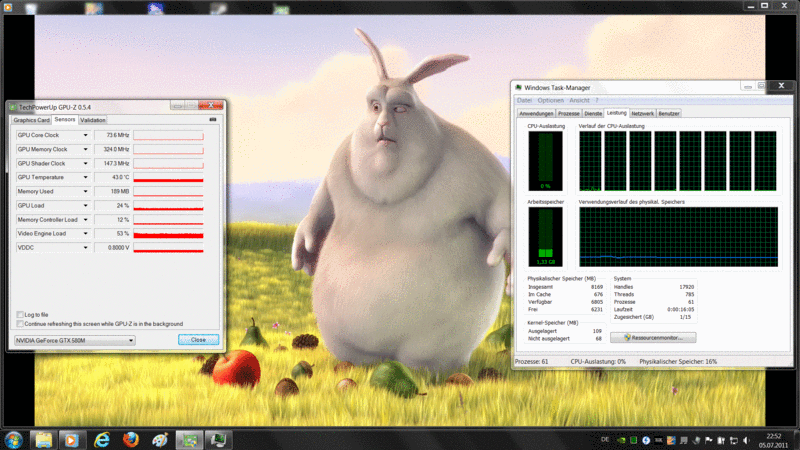Switch to Task Manager Netzwerk tab
Image resolution: width=800 pixels, height=450 pixels.
click(642, 114)
